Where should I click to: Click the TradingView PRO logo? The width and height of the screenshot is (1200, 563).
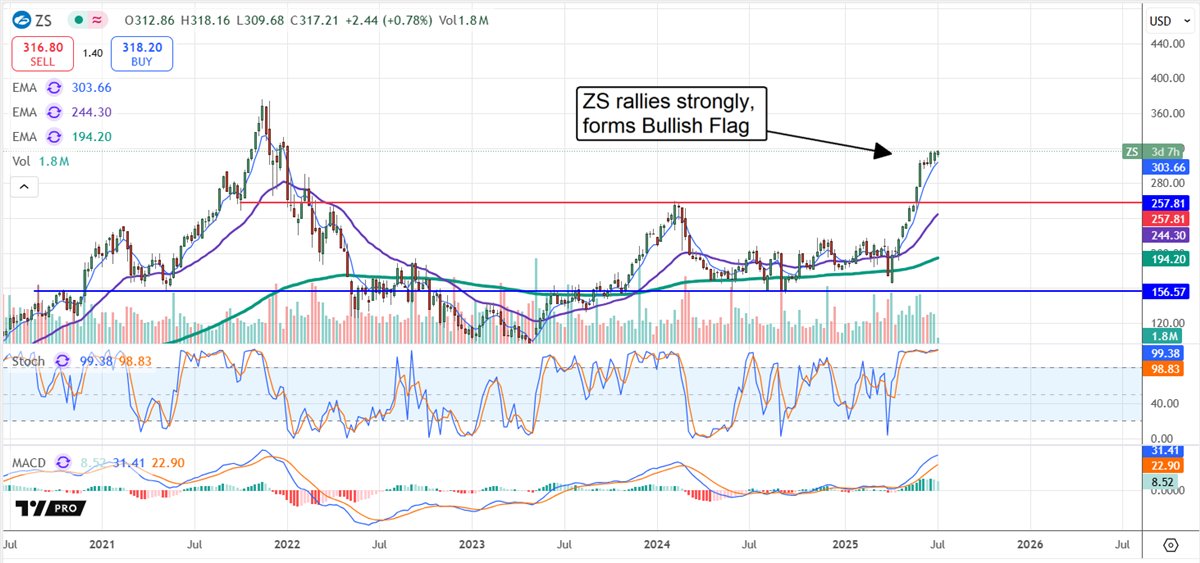coord(49,509)
